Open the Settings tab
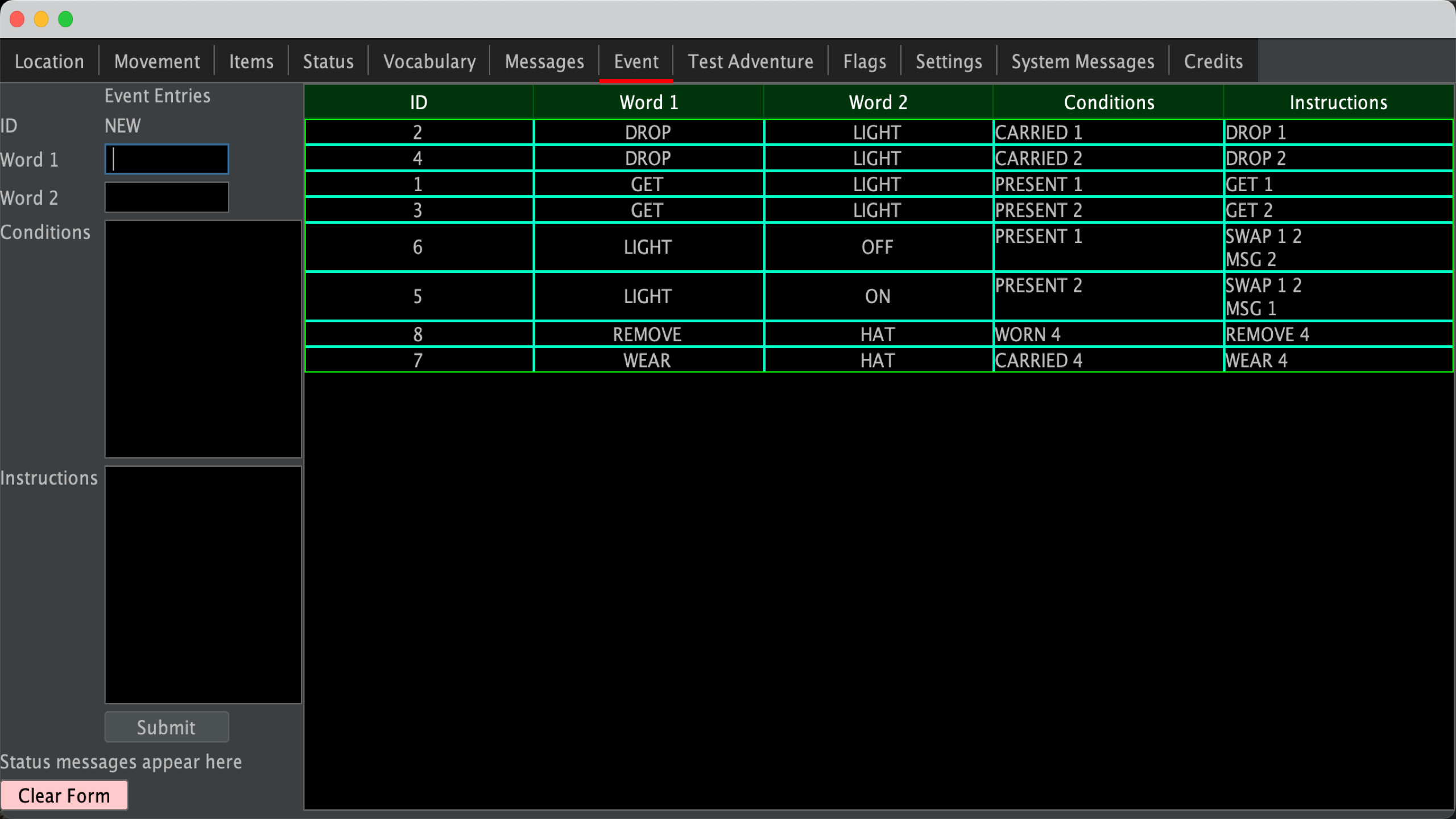1456x819 pixels. pyautogui.click(x=948, y=61)
